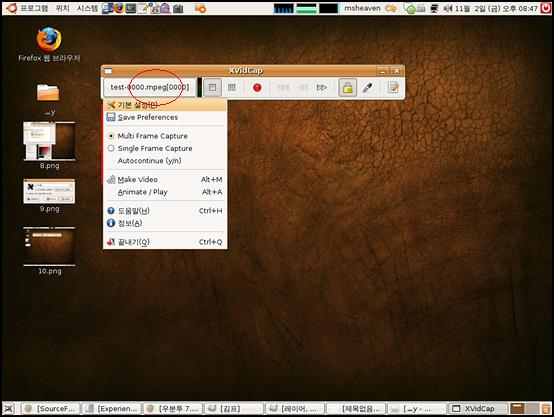Viewport: 554px width, 417px height.
Task: Switch to the [우분투 7... taskbar window
Action: click(x=173, y=409)
